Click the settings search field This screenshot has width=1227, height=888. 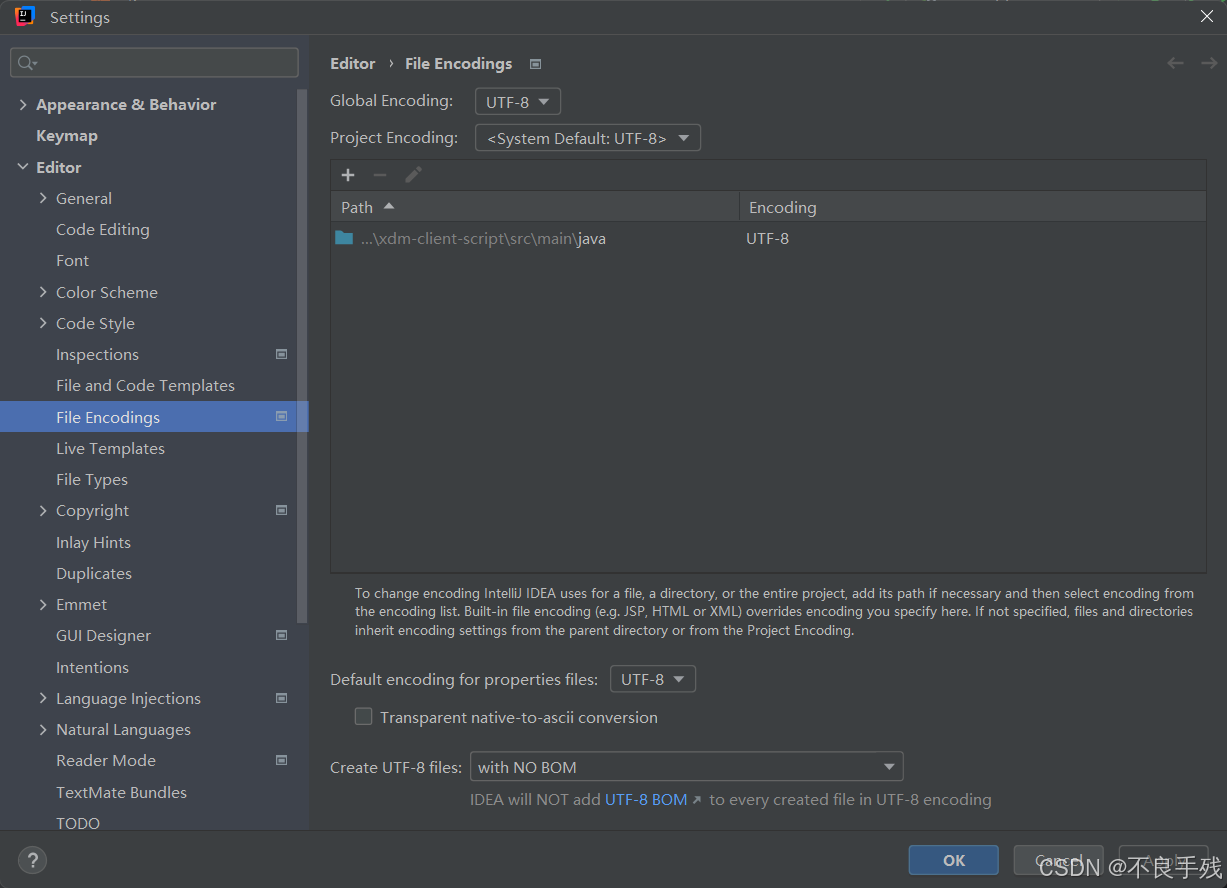point(154,63)
